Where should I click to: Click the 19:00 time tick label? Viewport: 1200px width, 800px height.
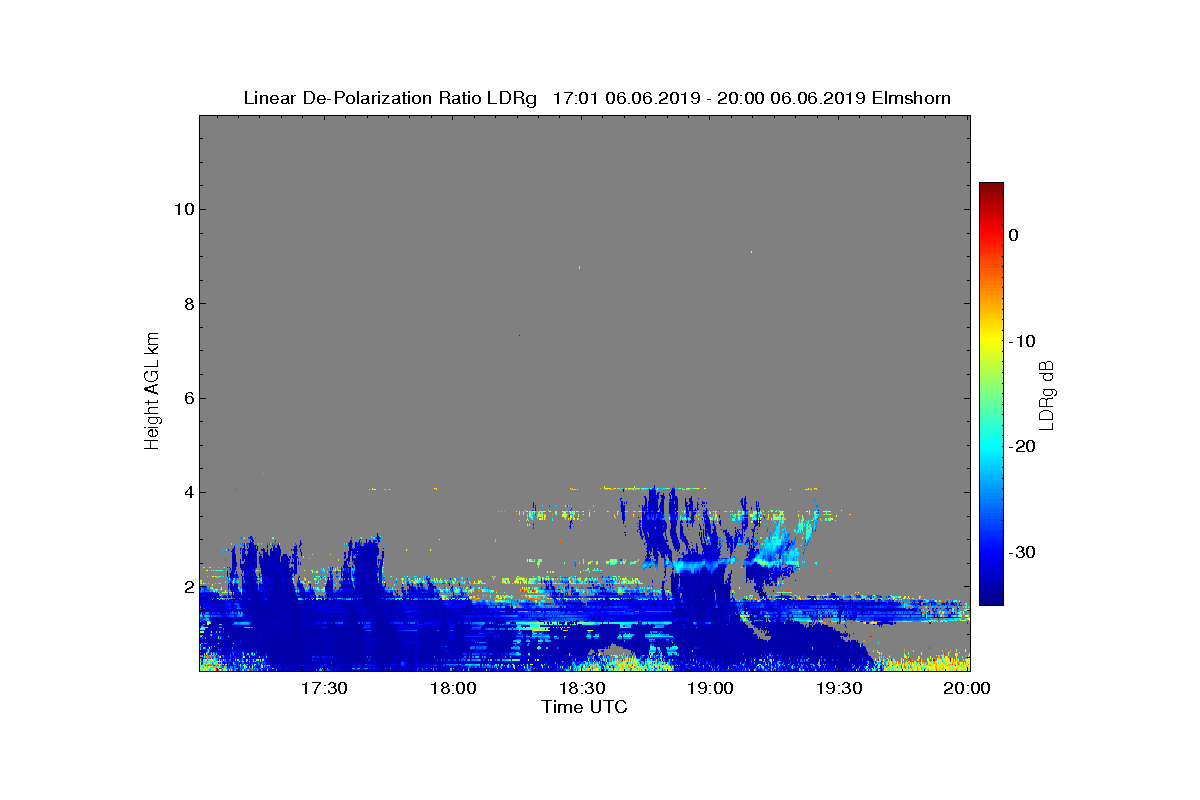point(711,689)
